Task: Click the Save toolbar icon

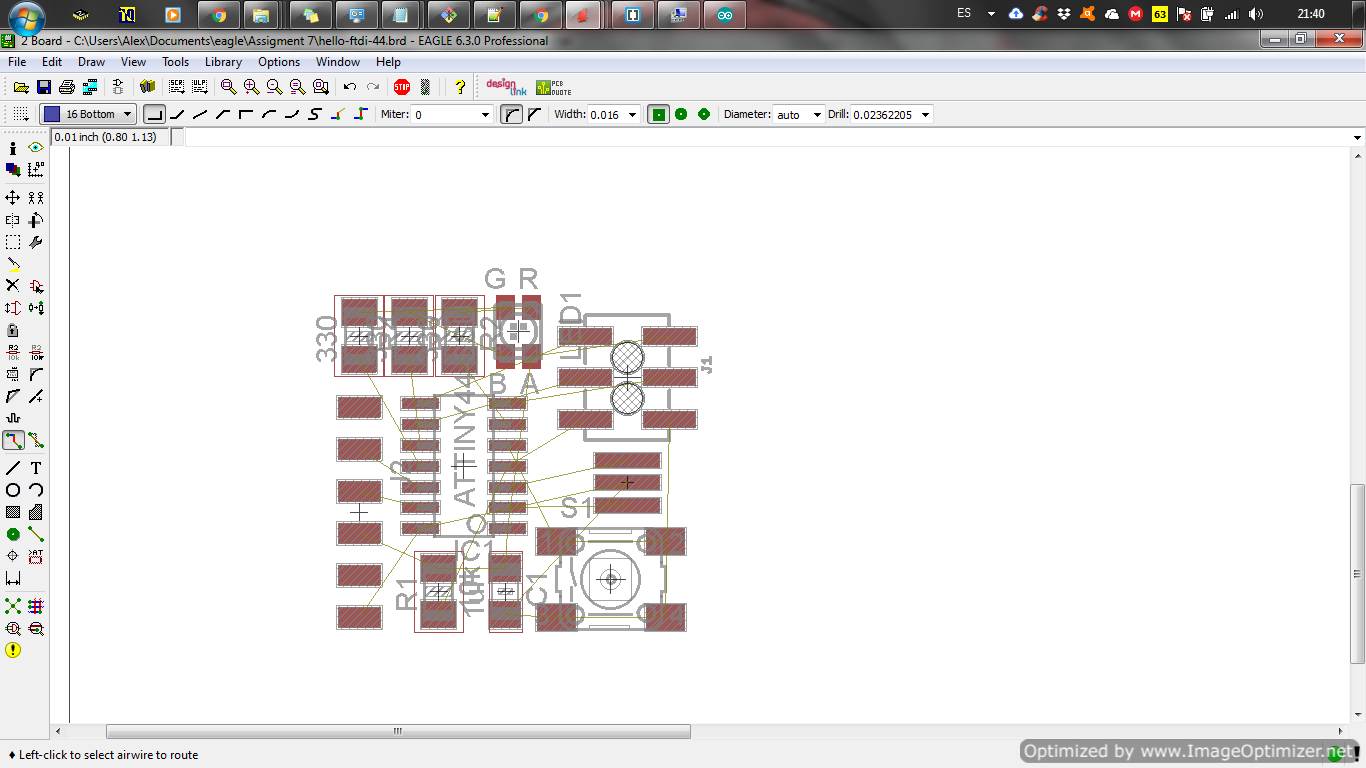Action: [44, 87]
